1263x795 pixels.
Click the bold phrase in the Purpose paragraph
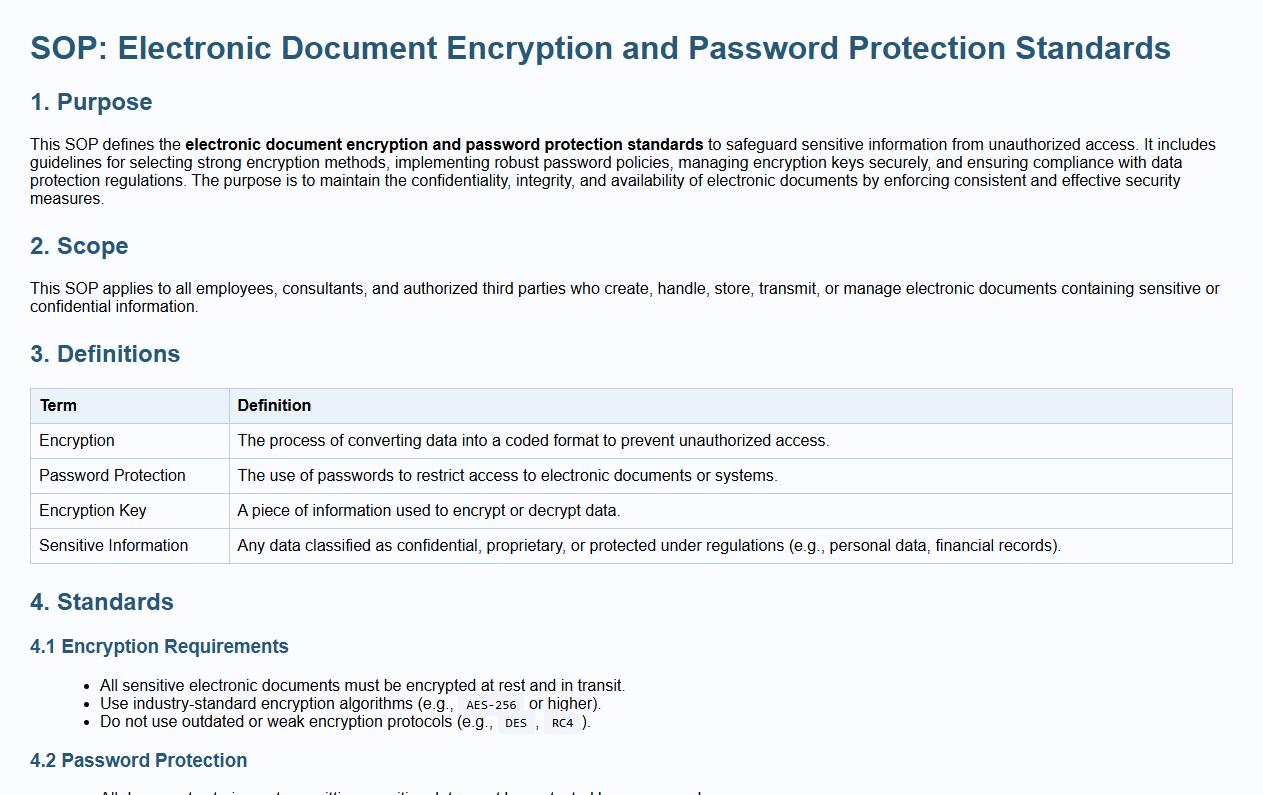point(444,145)
